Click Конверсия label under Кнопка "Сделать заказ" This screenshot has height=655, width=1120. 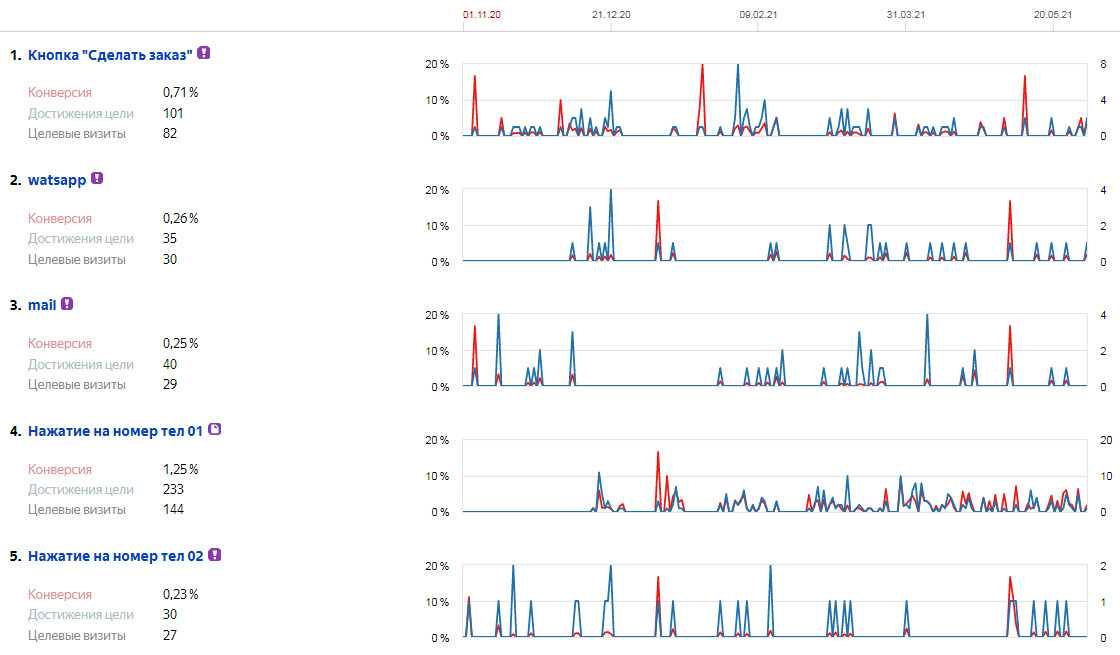pyautogui.click(x=60, y=92)
